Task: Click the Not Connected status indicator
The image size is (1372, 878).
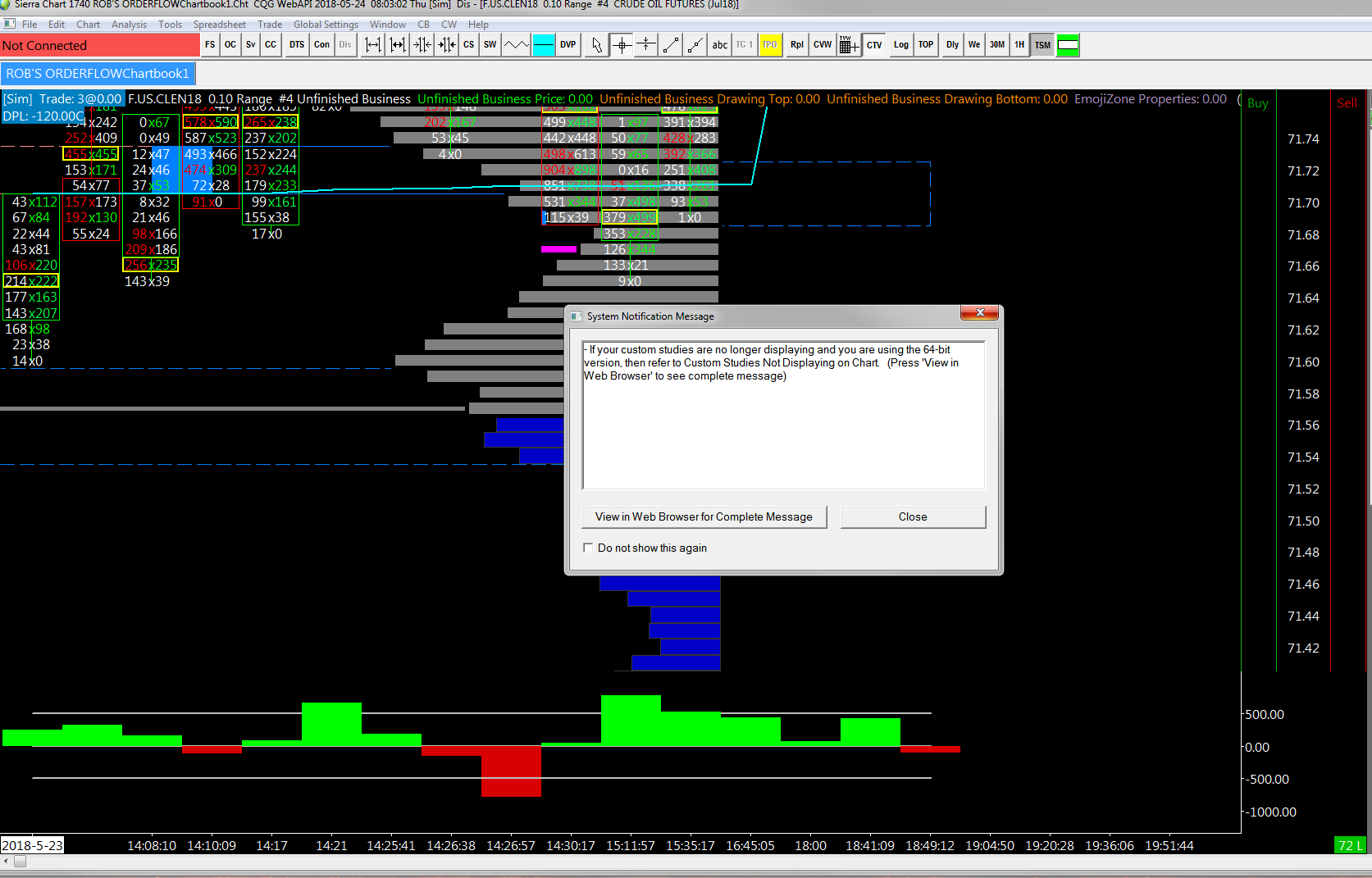Action: (100, 45)
